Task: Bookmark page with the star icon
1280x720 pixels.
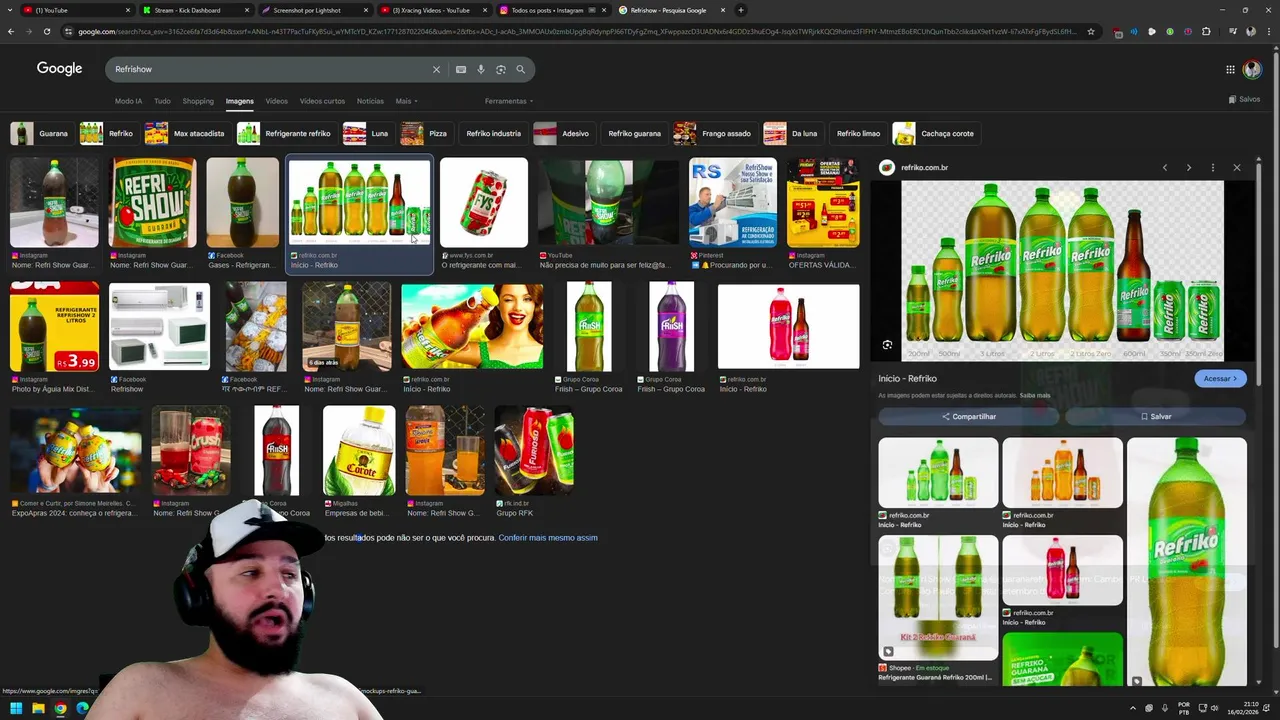Action: pyautogui.click(x=1091, y=31)
